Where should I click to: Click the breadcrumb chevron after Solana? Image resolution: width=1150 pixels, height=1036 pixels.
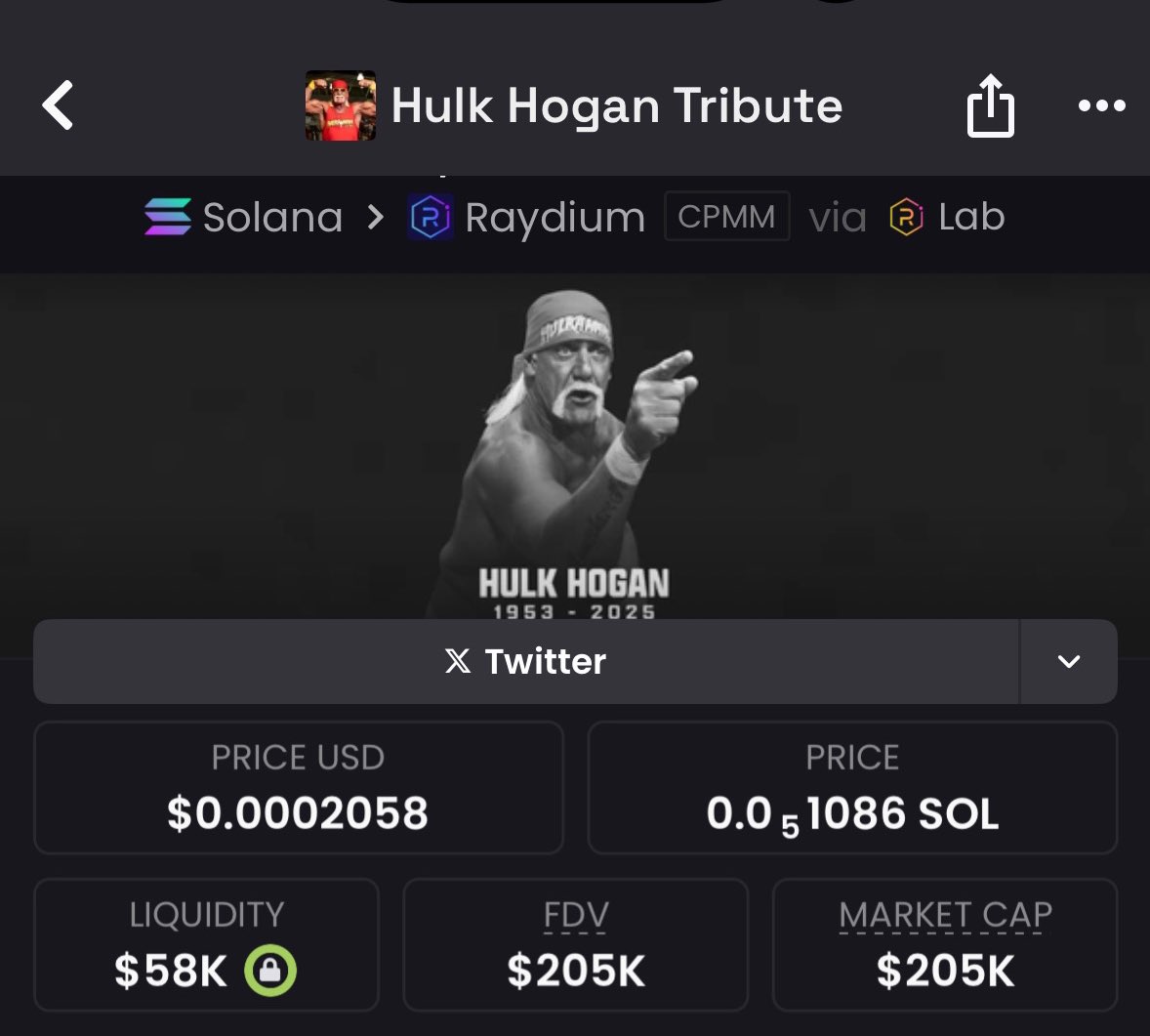pyautogui.click(x=376, y=217)
